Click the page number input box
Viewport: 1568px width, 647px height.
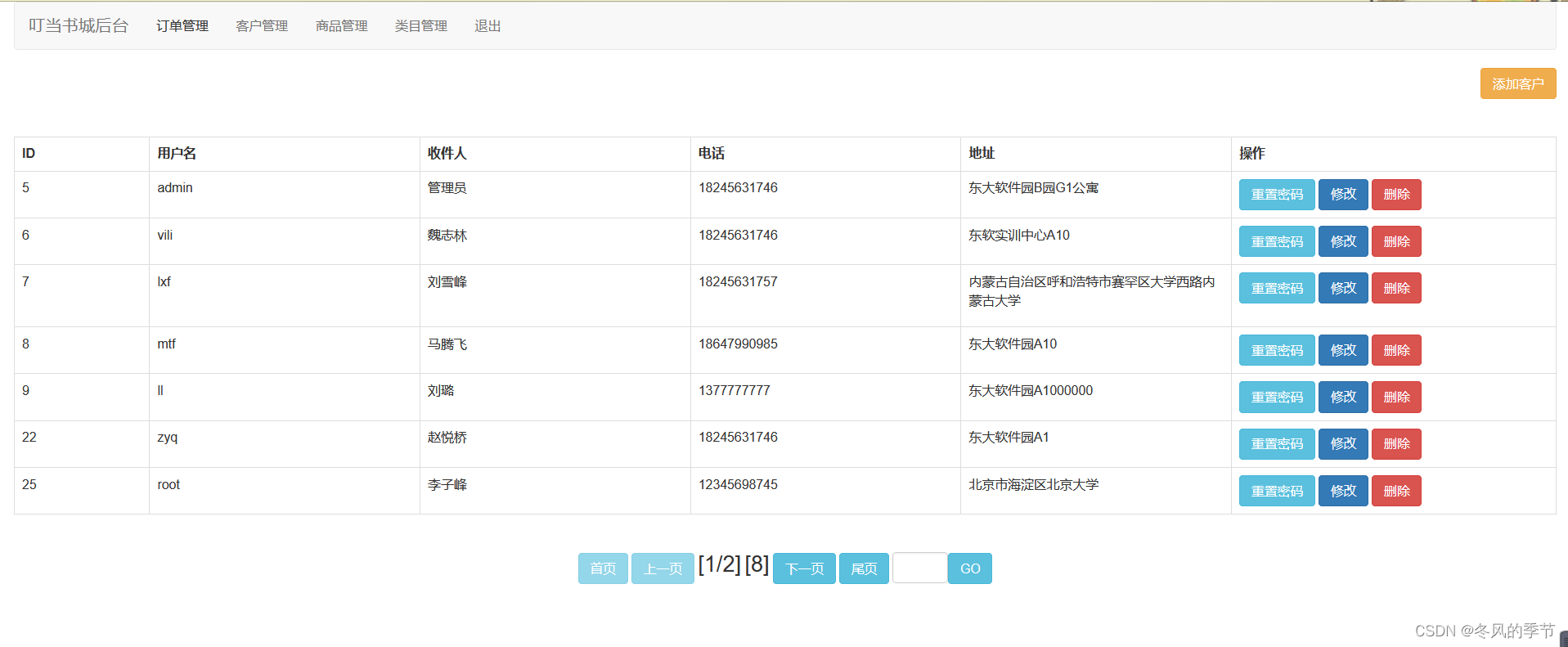pos(920,568)
